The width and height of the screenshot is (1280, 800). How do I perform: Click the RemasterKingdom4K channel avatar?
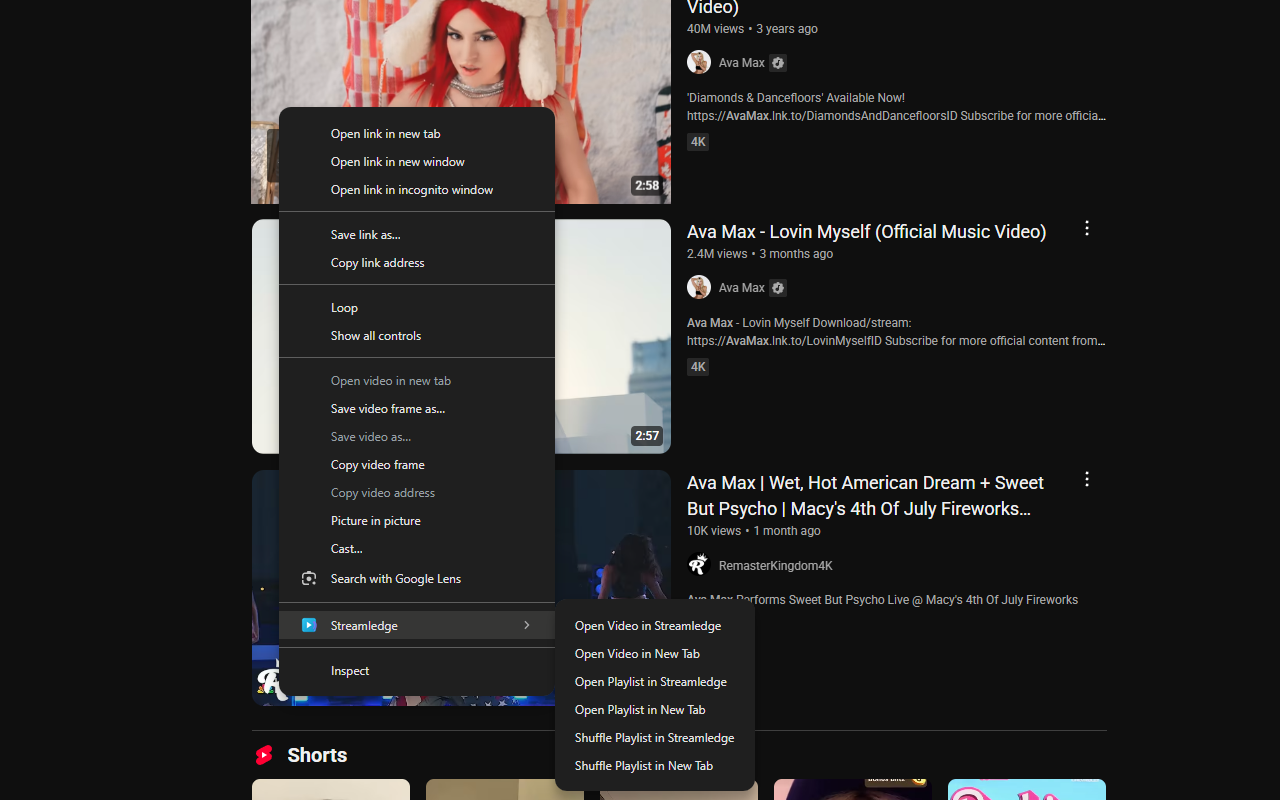click(699, 565)
